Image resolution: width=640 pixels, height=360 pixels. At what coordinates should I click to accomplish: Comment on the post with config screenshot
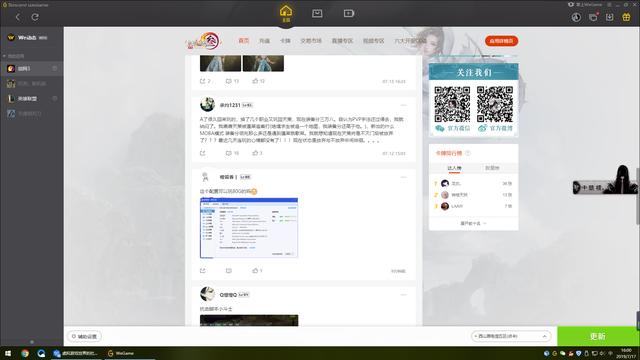pos(229,271)
